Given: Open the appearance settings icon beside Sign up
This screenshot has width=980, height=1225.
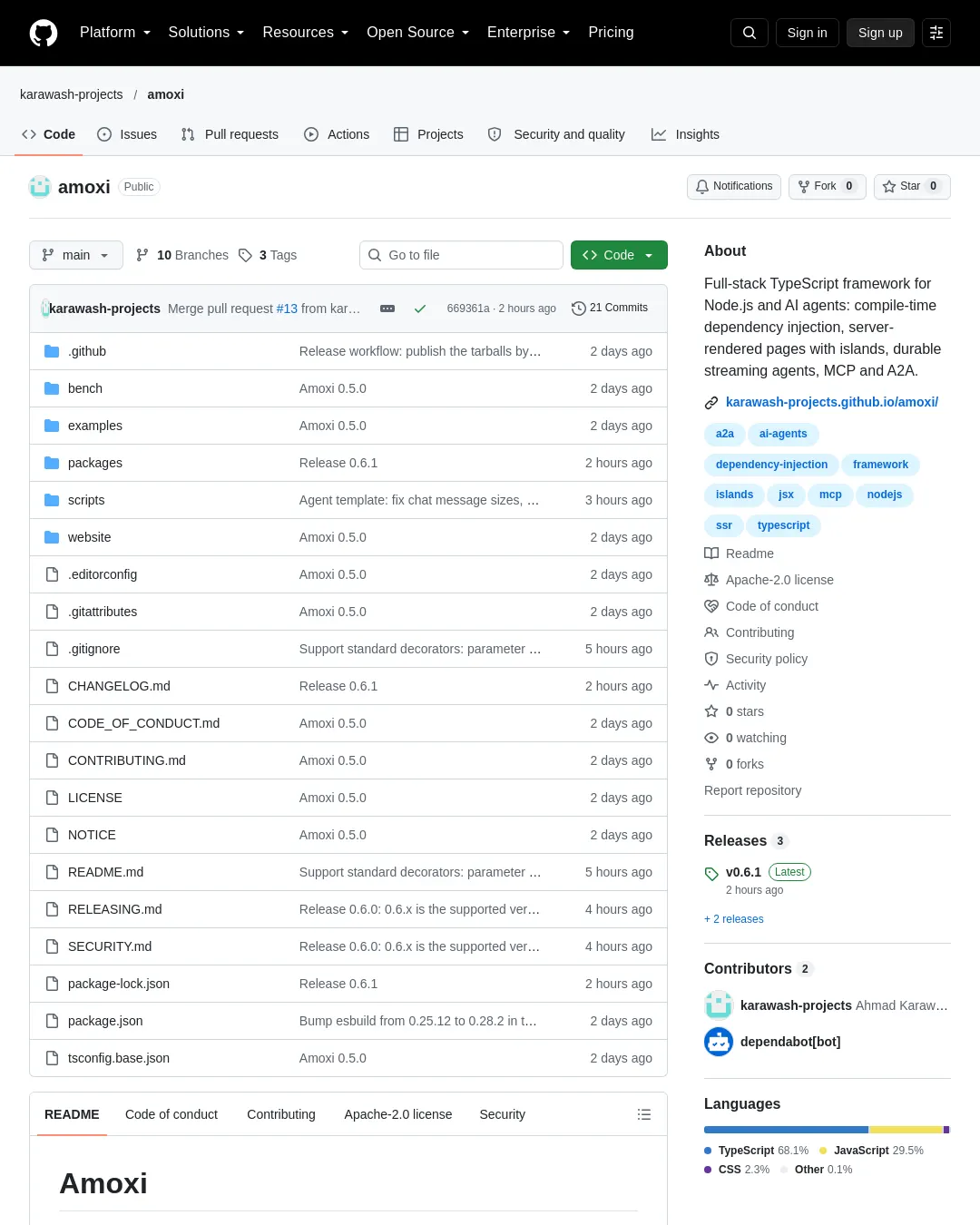Looking at the screenshot, I should pyautogui.click(x=936, y=33).
